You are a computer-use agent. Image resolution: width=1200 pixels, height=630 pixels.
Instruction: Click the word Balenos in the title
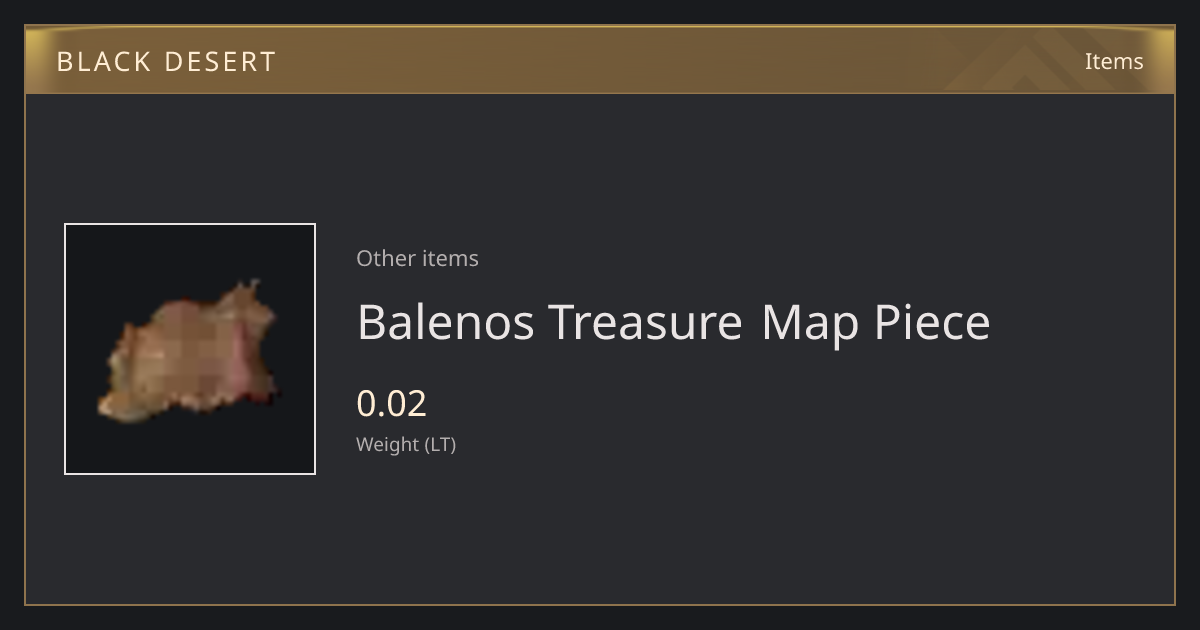coord(446,322)
